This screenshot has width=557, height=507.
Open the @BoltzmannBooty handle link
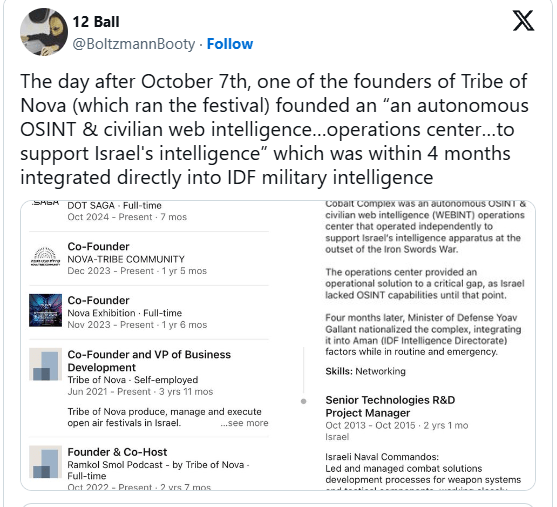click(x=134, y=44)
